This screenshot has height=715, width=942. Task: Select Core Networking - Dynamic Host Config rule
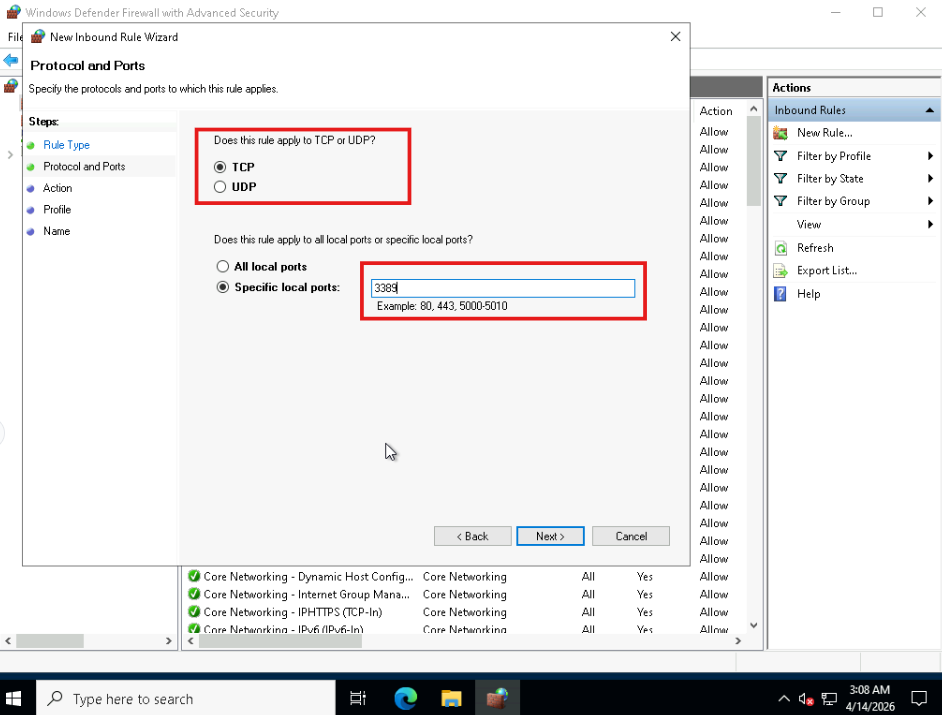[x=308, y=577]
